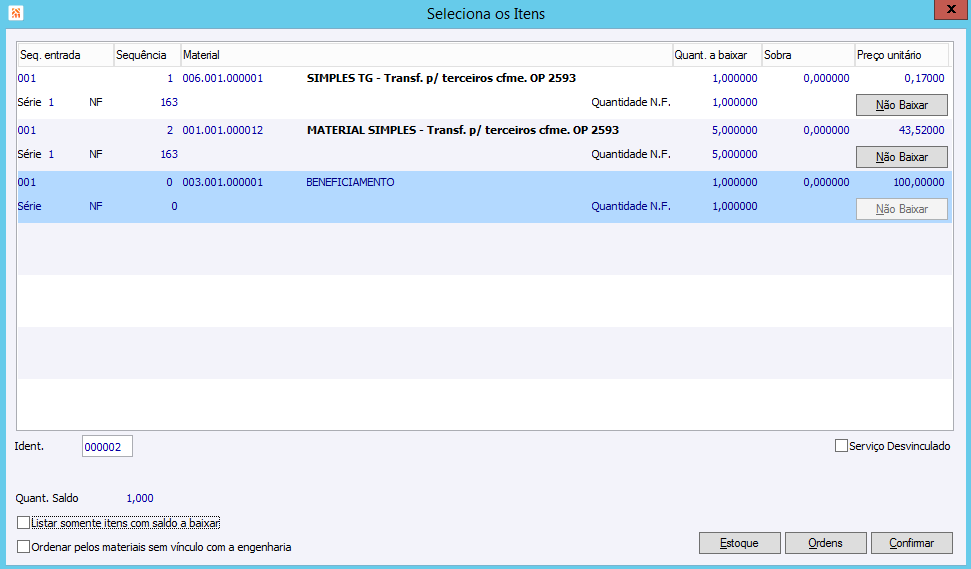The width and height of the screenshot is (971, 569).
Task: Toggle Ordenar pelos materiais sem vínculo com a engenharia
Action: pyautogui.click(x=24, y=547)
